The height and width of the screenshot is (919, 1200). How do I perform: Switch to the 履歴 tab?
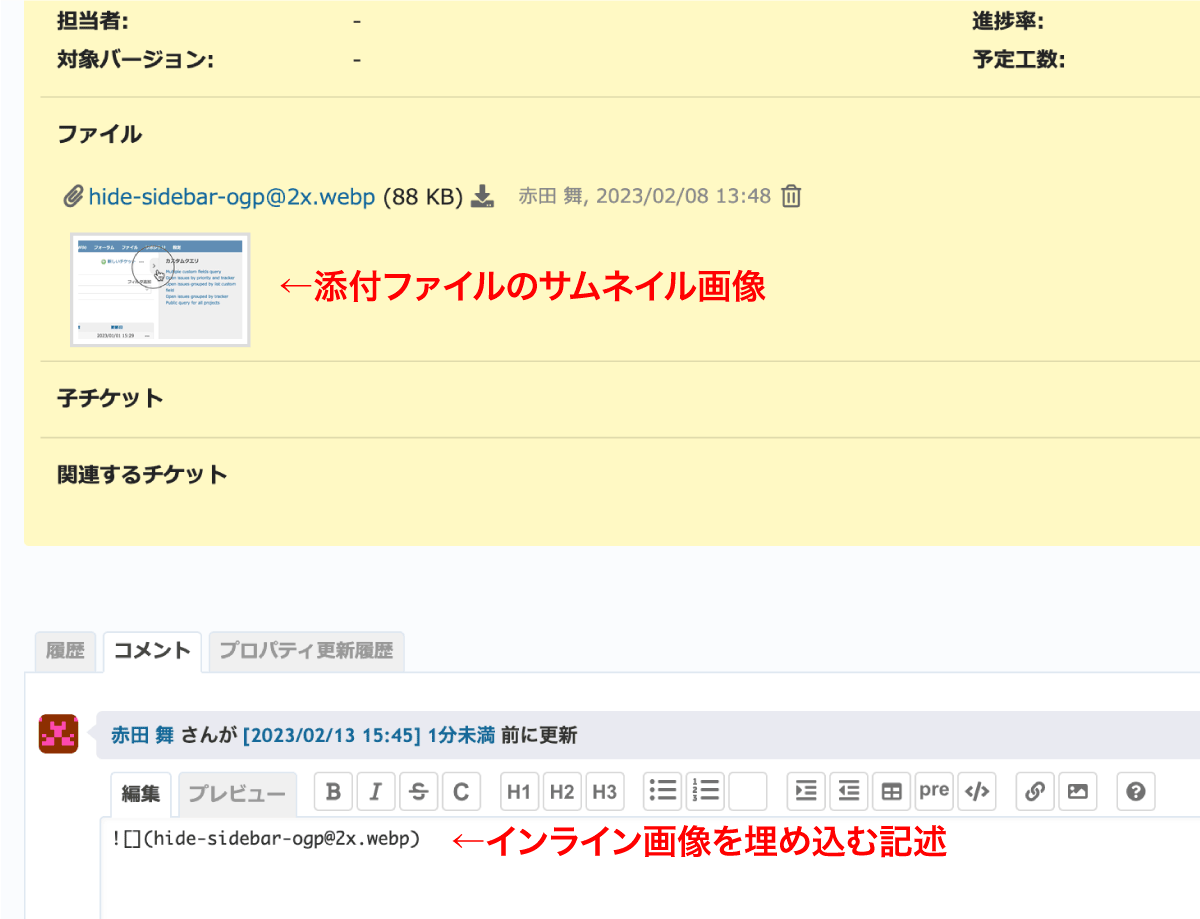[x=65, y=651]
